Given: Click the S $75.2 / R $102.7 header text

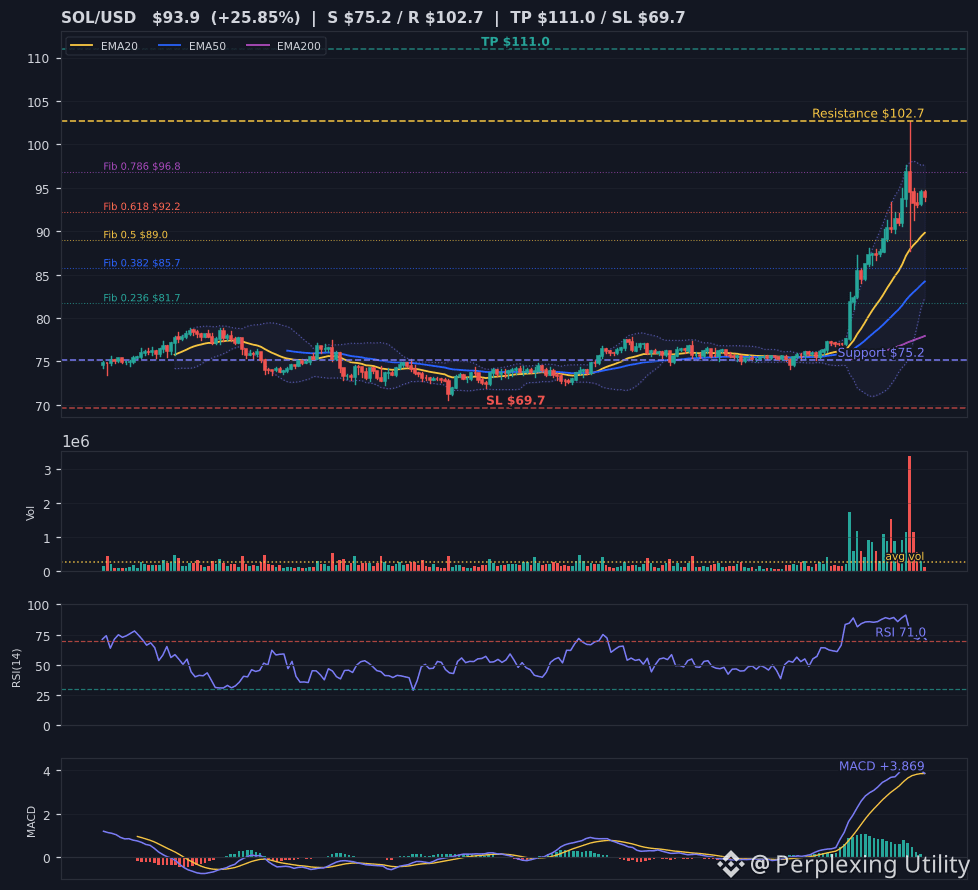Looking at the screenshot, I should coord(405,17).
